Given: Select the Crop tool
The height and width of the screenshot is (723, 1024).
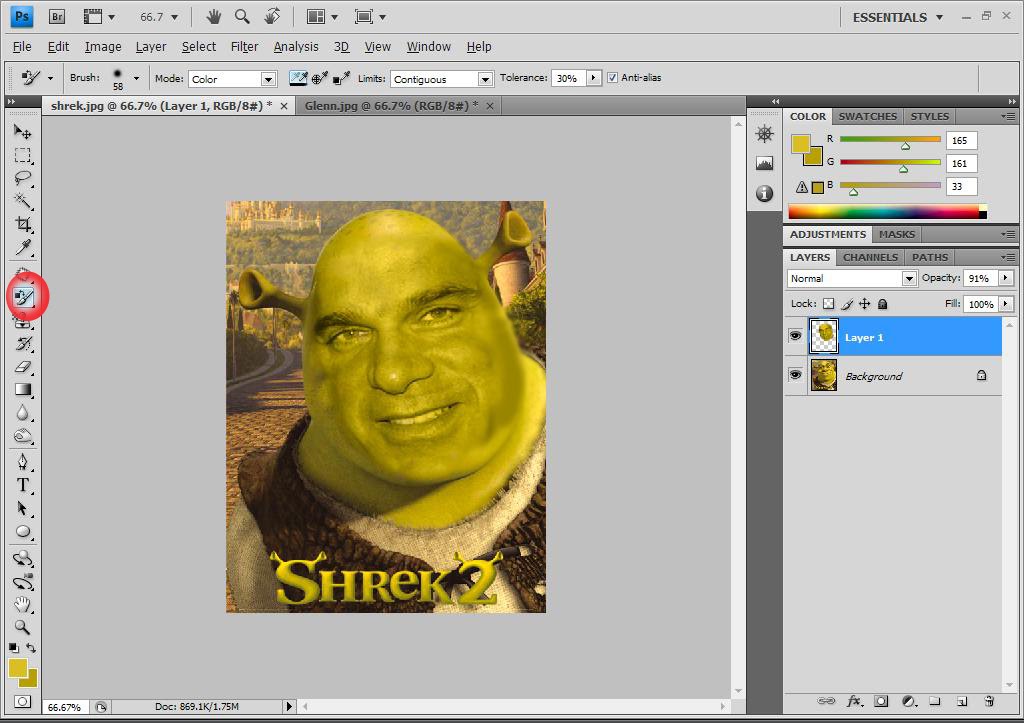Looking at the screenshot, I should click(23, 224).
